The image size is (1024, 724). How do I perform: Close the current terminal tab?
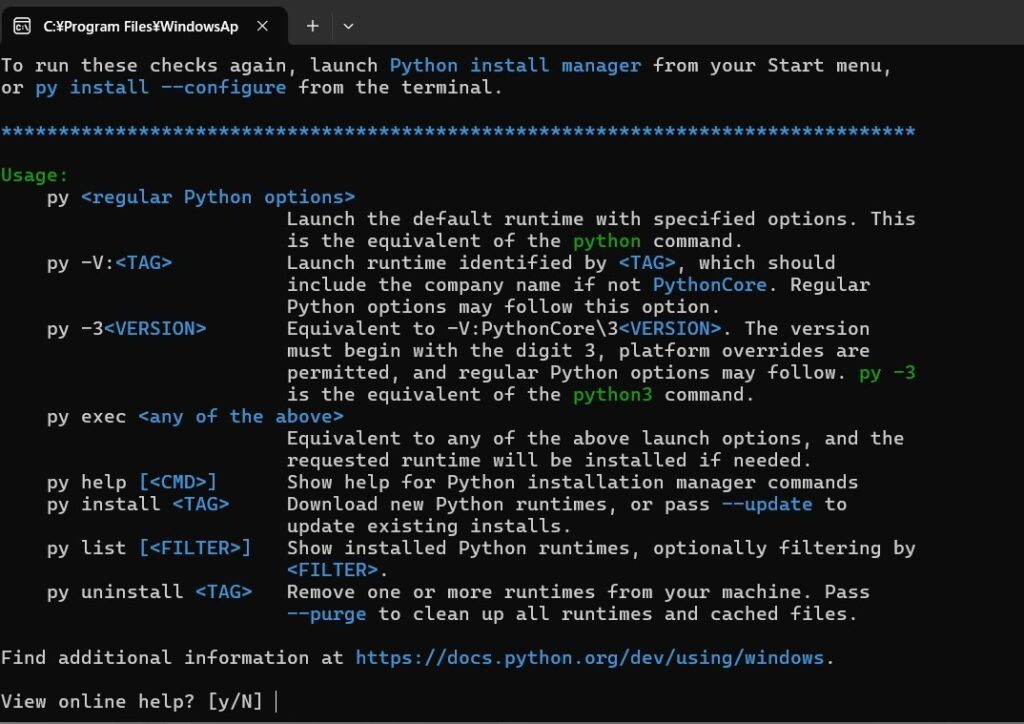(x=263, y=27)
